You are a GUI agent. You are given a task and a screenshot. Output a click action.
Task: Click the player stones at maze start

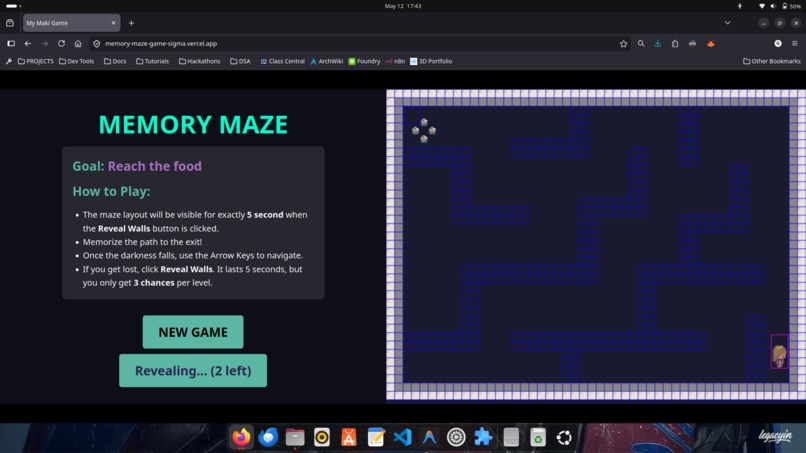424,130
